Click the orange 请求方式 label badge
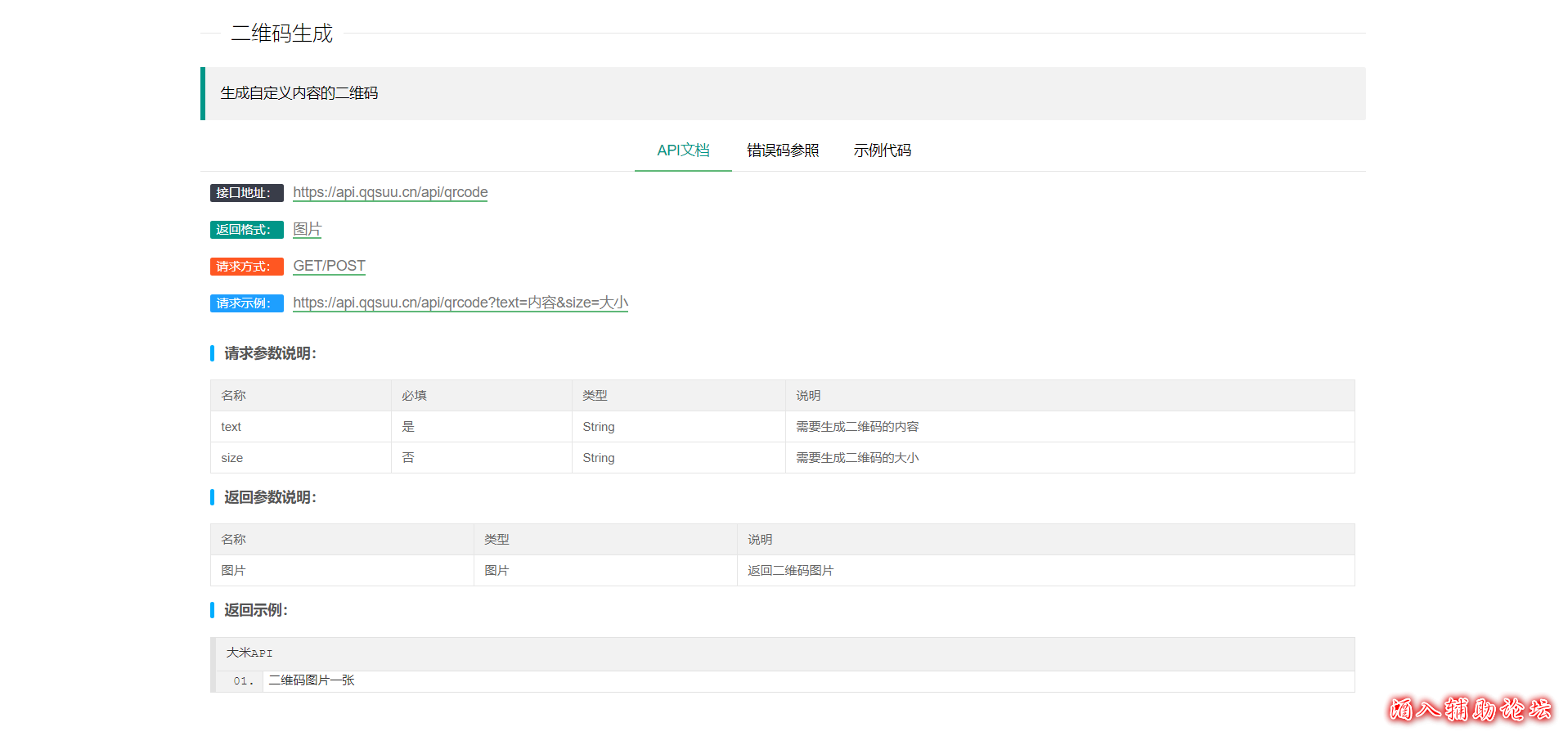Screen dimensions: 1568x736 pyautogui.click(x=246, y=267)
